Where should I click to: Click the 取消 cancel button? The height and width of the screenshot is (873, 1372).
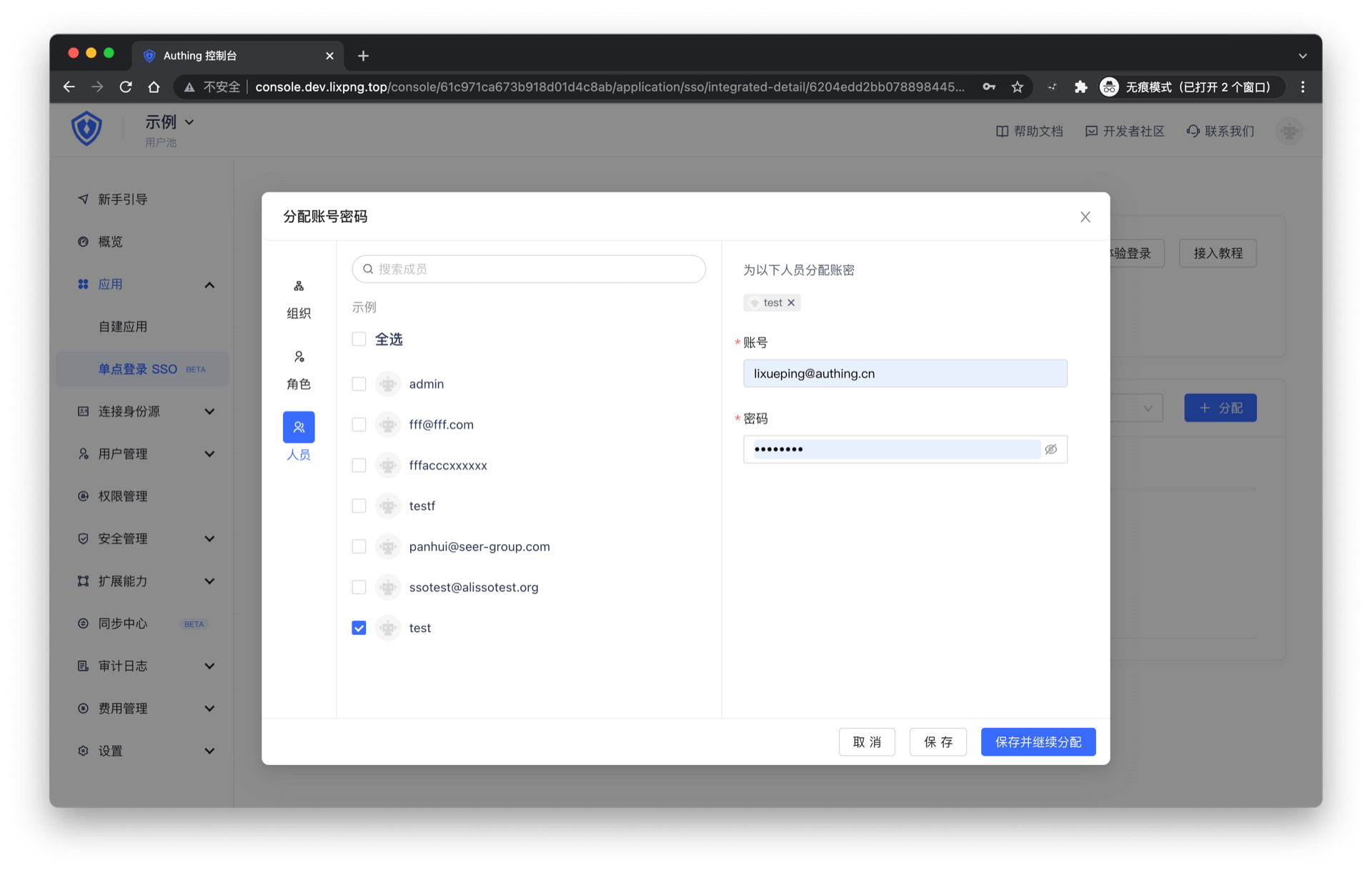point(867,741)
